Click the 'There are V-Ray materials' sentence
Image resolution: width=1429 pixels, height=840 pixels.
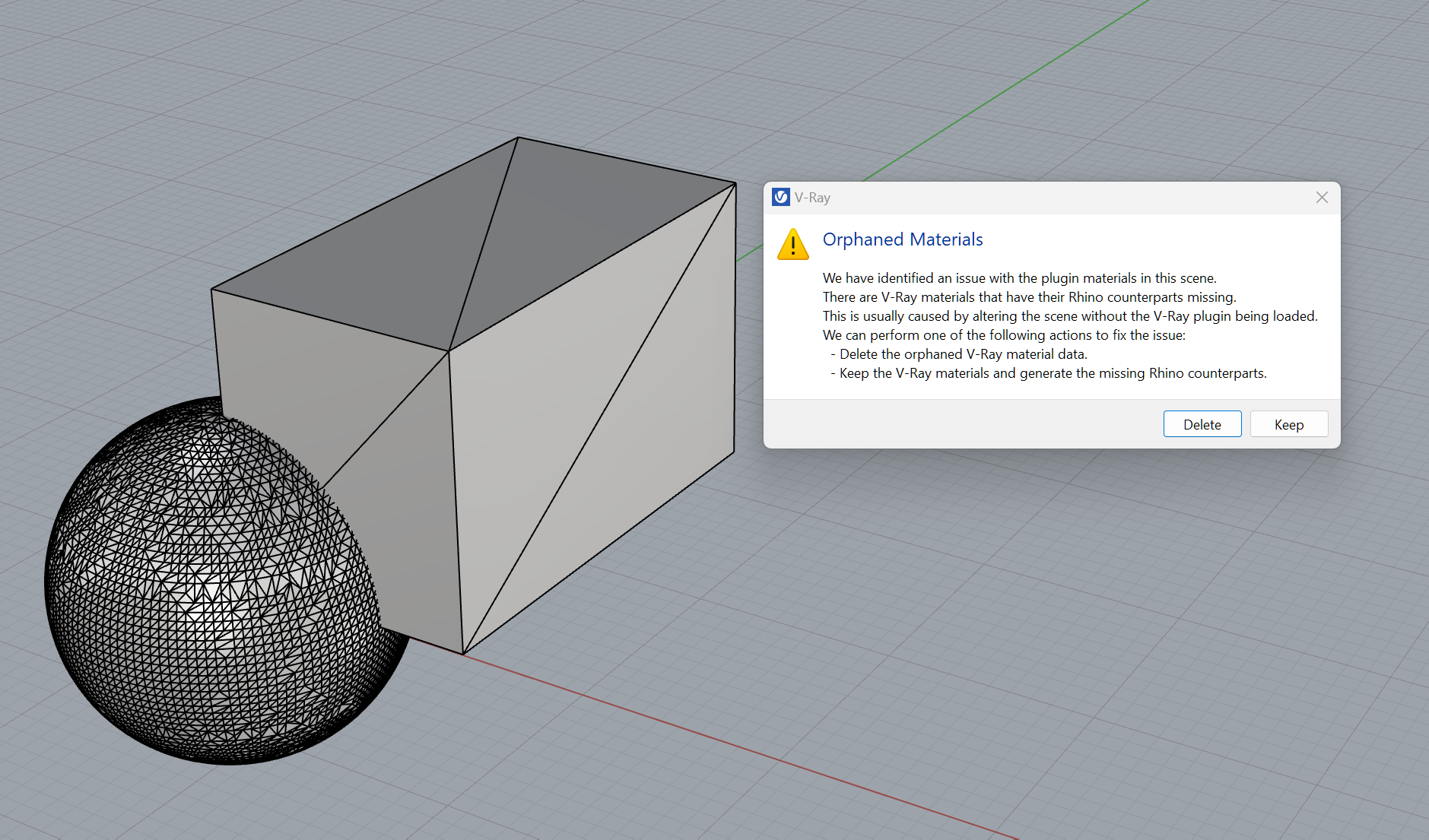pos(1029,297)
